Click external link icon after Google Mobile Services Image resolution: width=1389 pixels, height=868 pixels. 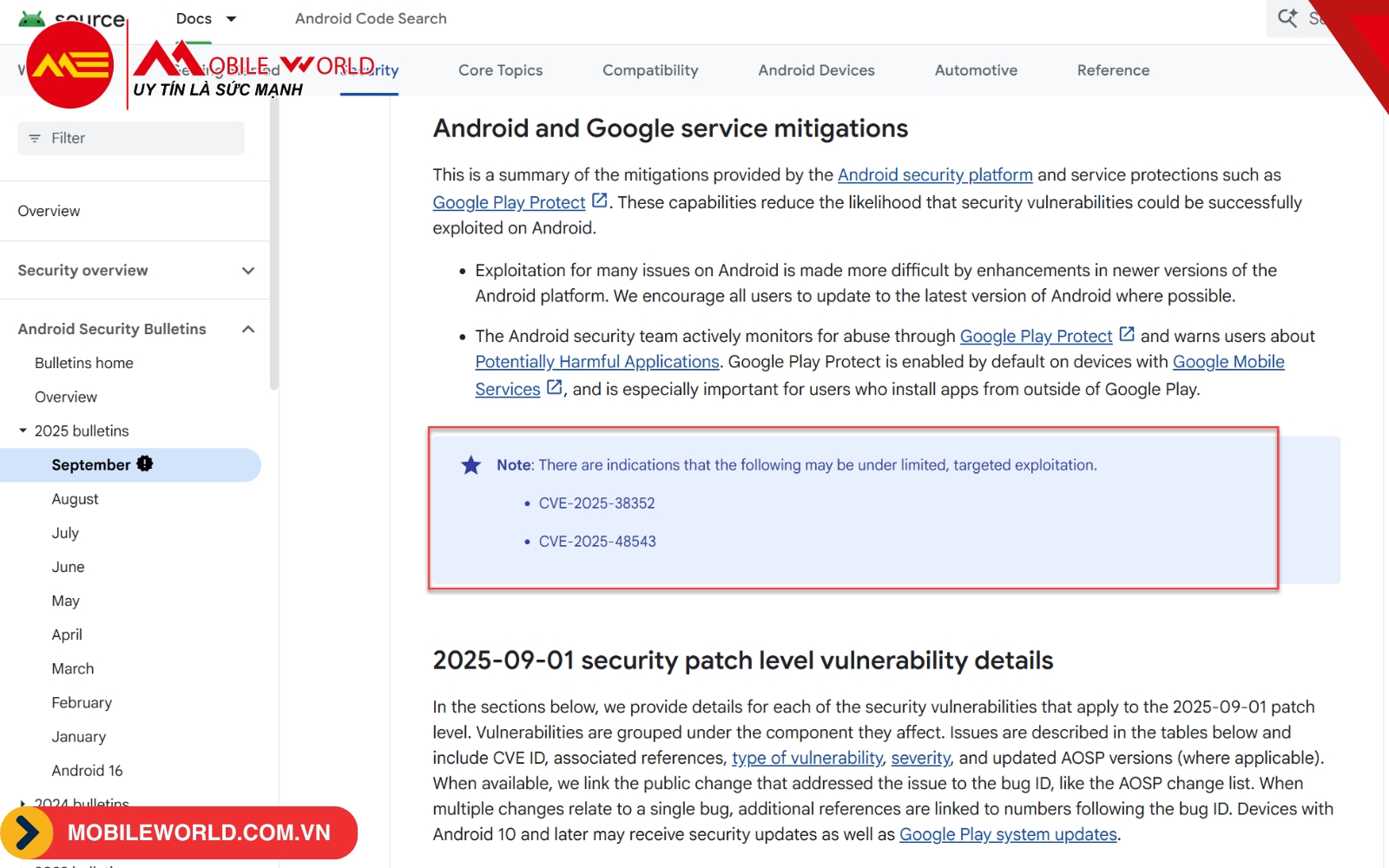click(x=554, y=387)
